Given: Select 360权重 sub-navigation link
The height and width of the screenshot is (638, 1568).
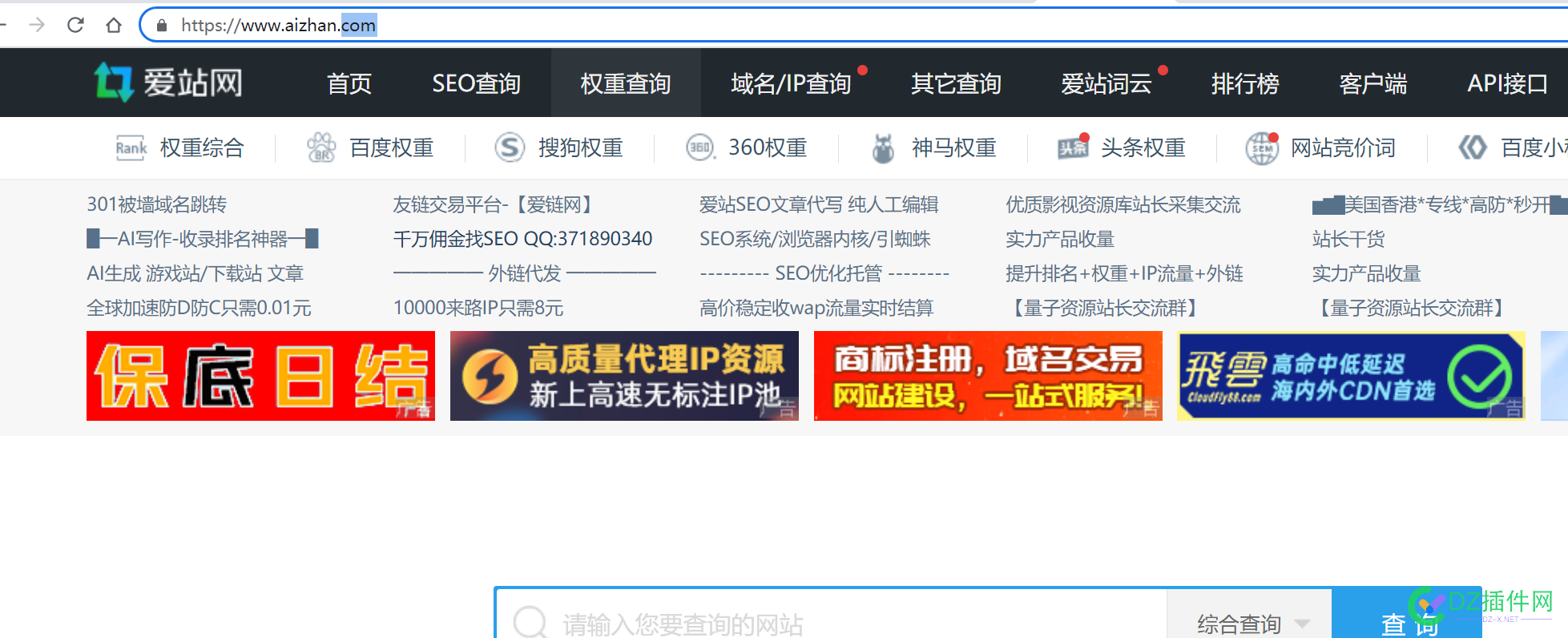Looking at the screenshot, I should coord(768,147).
